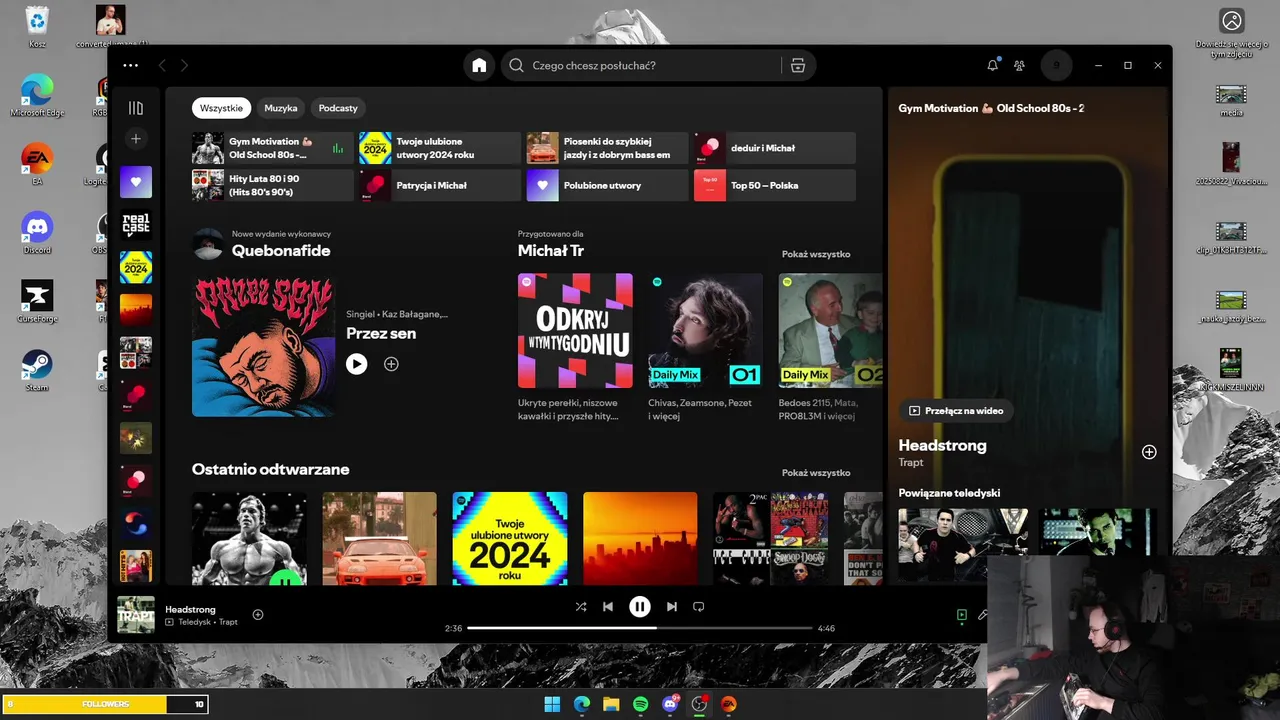Create new playlist with plus button
Viewport: 1280px width, 720px height.
(136, 138)
